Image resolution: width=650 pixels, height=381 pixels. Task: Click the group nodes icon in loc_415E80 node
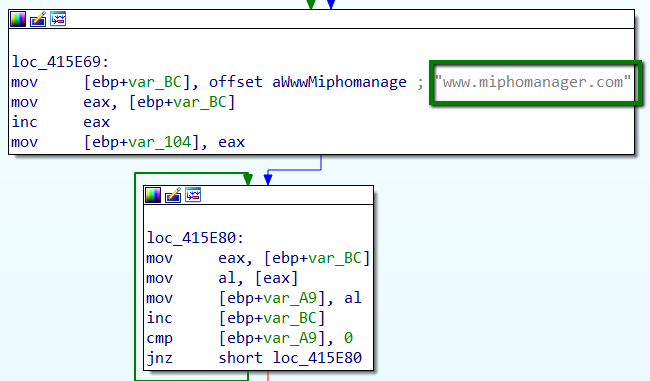click(x=193, y=195)
